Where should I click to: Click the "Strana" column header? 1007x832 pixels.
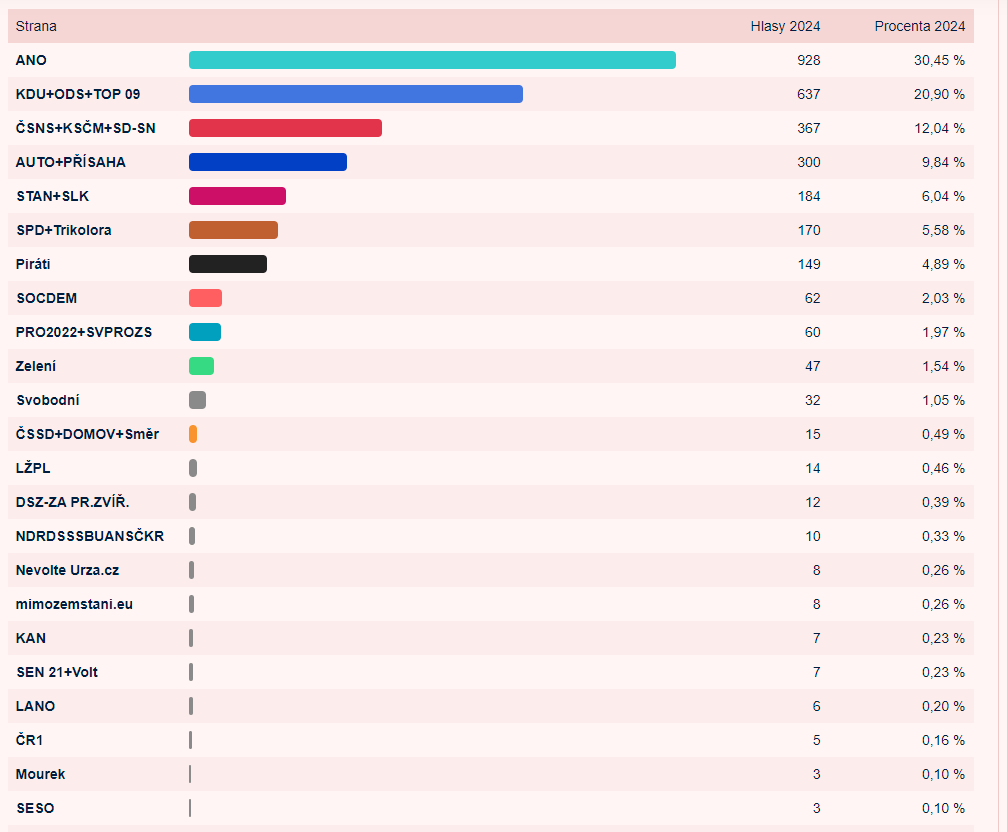point(36,26)
